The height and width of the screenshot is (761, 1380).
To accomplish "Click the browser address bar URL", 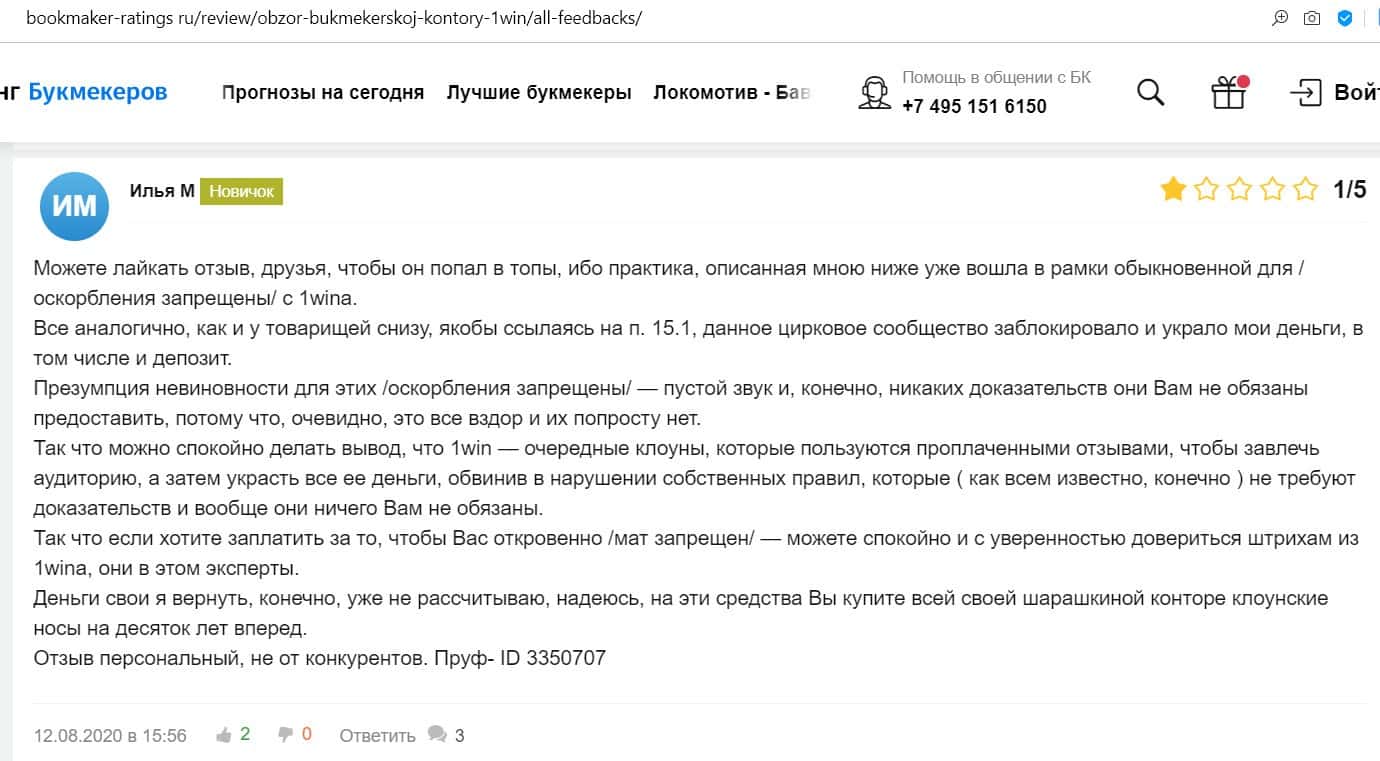I will point(333,18).
